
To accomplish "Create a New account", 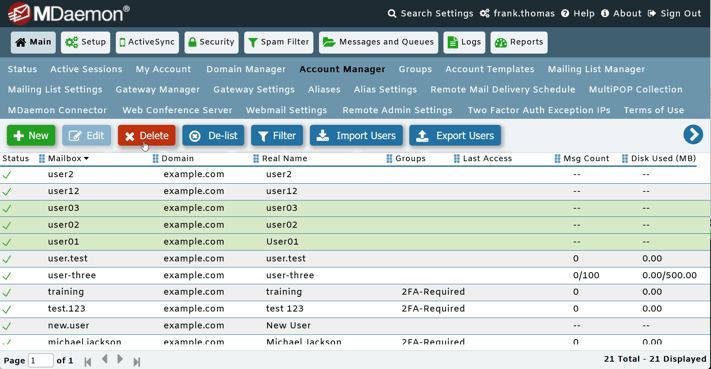I will [x=31, y=136].
